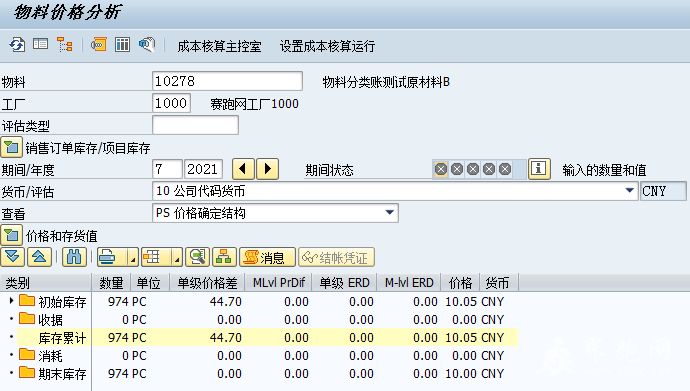Click the 单级 ERD column header

tap(344, 282)
